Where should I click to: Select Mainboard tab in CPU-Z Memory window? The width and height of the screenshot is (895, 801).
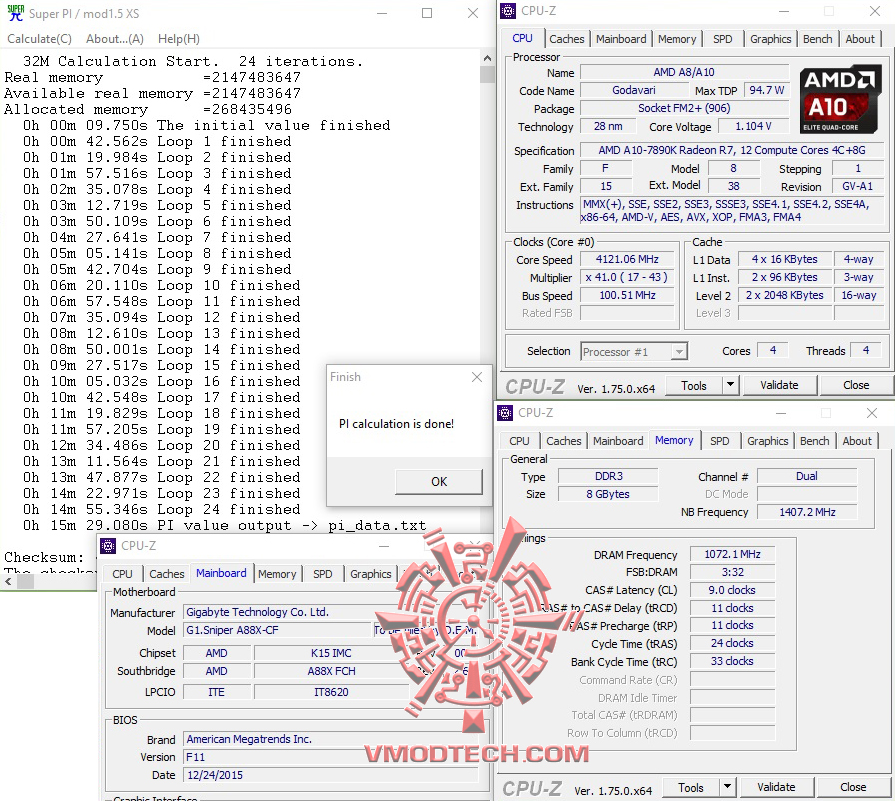[x=618, y=441]
